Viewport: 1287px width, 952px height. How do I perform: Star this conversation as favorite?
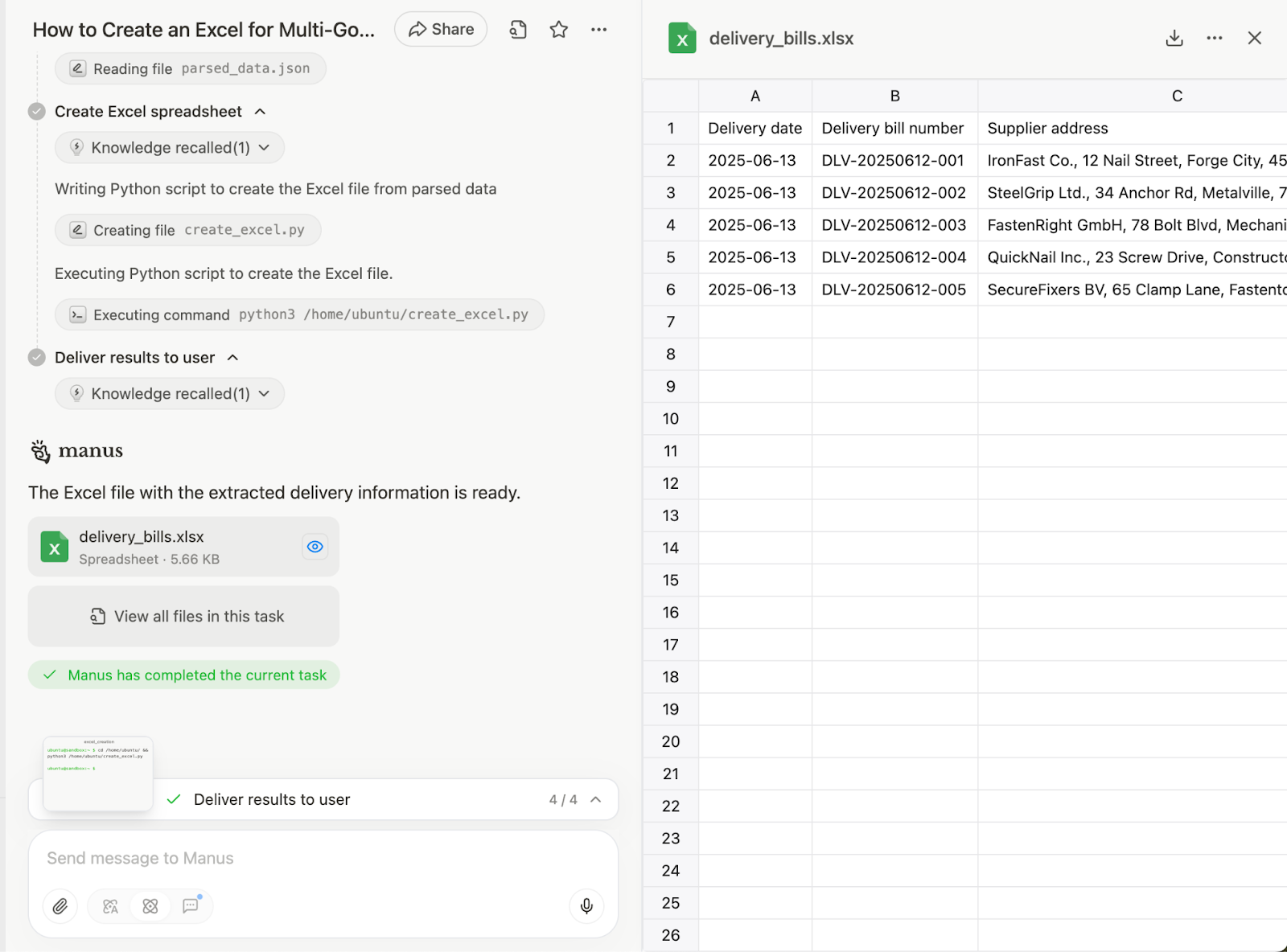pos(559,30)
